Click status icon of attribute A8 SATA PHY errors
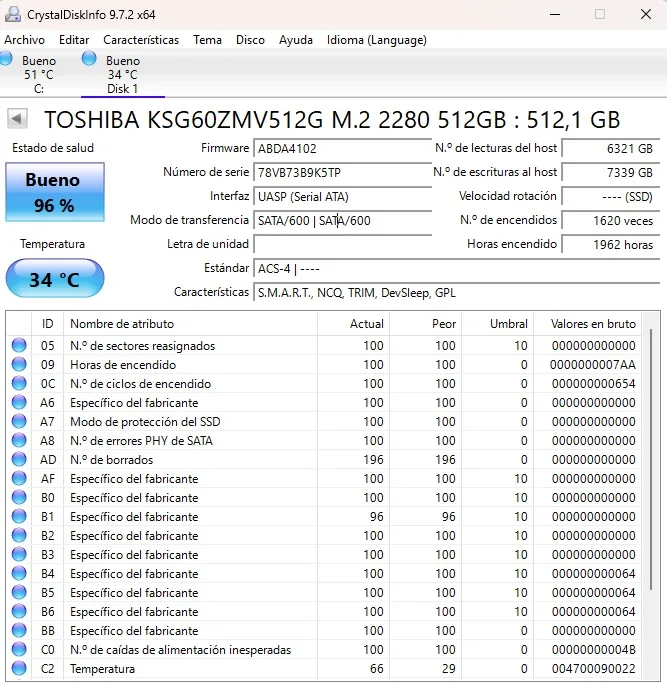 (19, 440)
